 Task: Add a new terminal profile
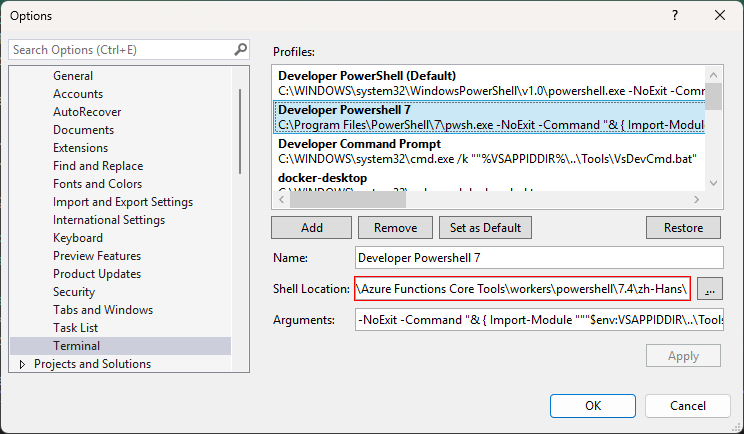tap(312, 228)
